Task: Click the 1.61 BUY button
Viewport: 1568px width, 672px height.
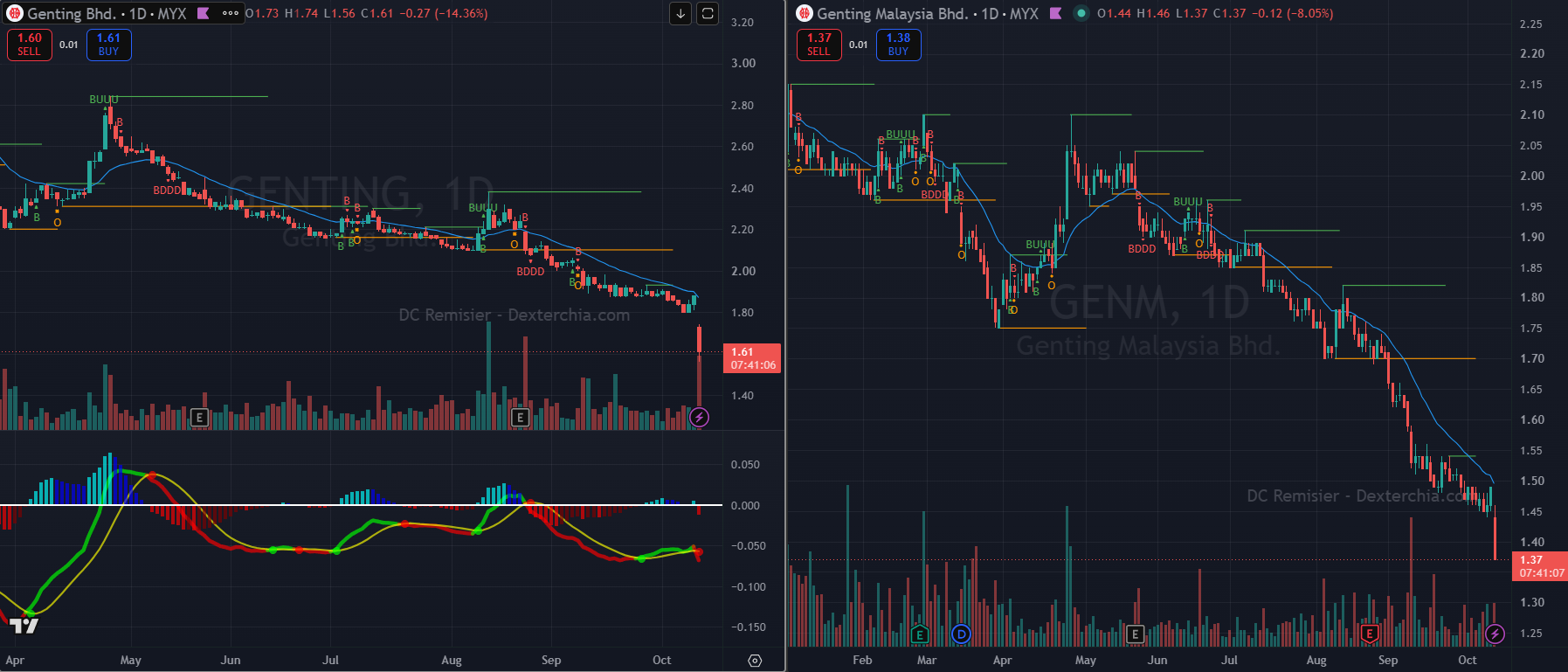Action: 108,45
